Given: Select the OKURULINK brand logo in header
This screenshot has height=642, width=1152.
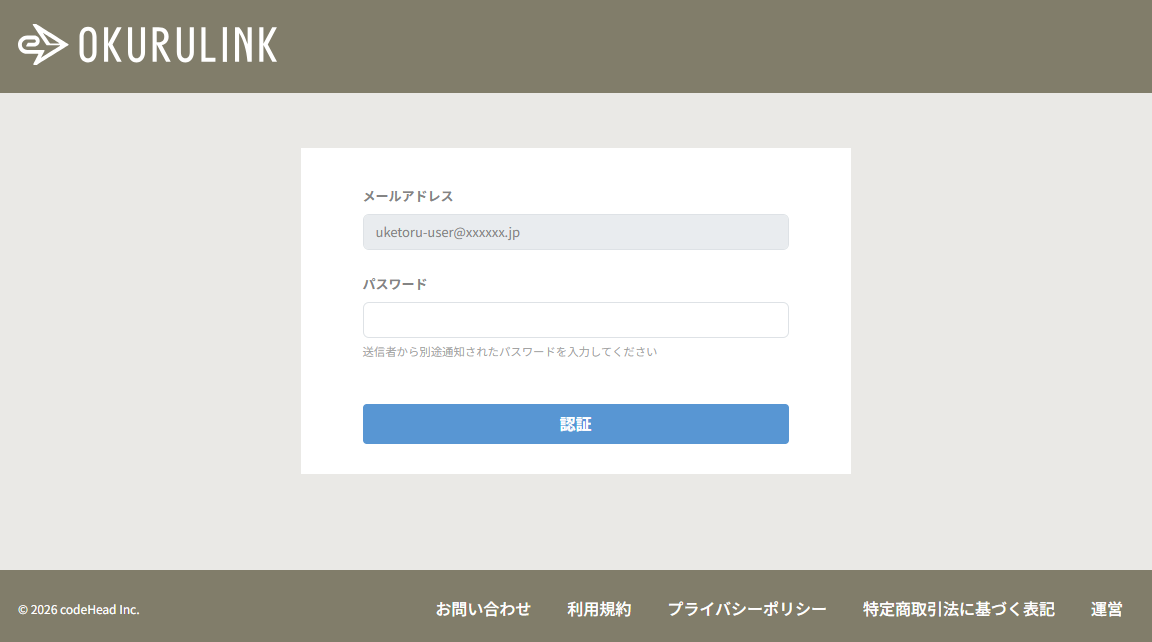Looking at the screenshot, I should point(145,44).
